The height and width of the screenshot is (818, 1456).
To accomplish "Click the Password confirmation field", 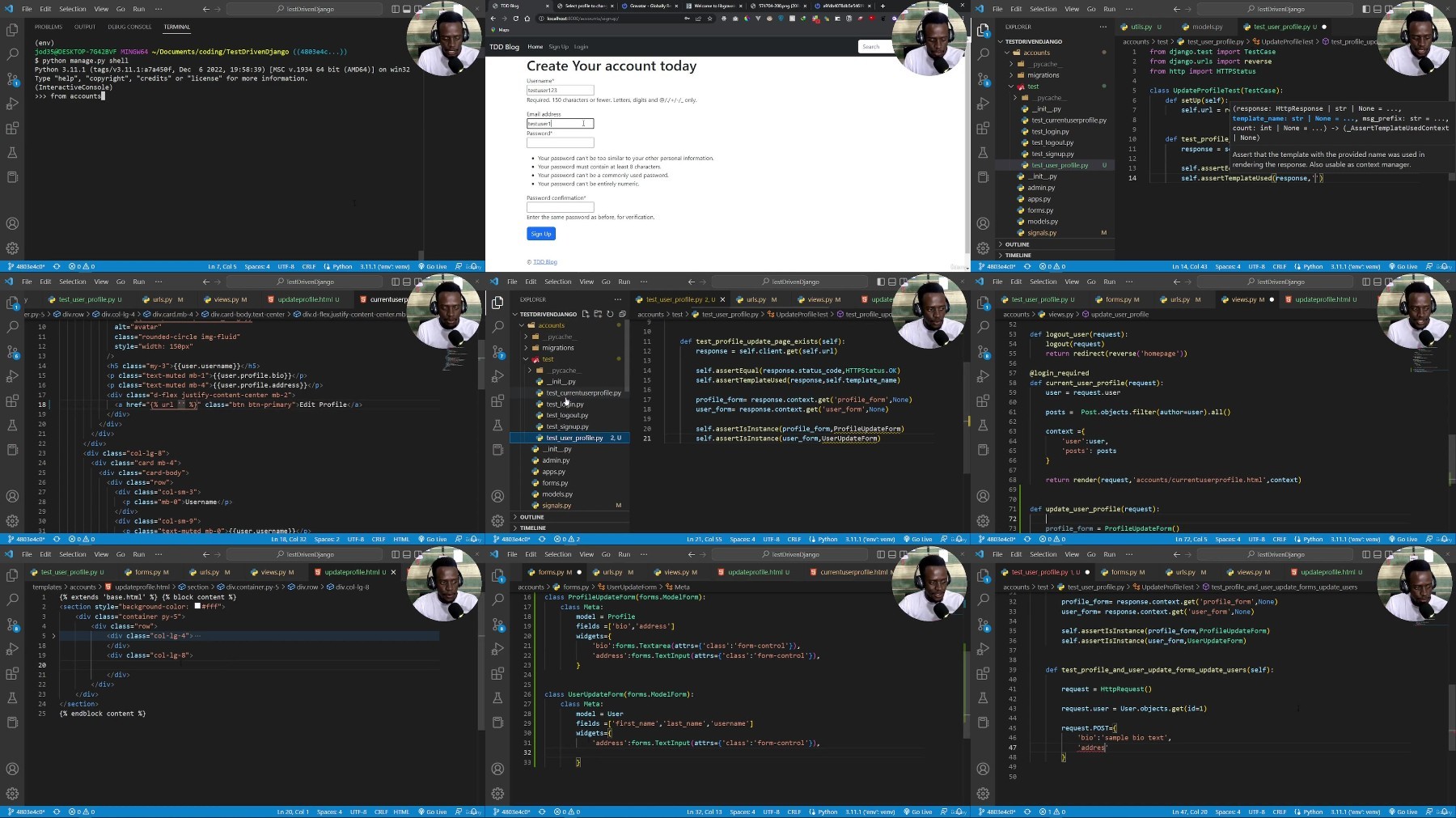I will click(x=560, y=207).
